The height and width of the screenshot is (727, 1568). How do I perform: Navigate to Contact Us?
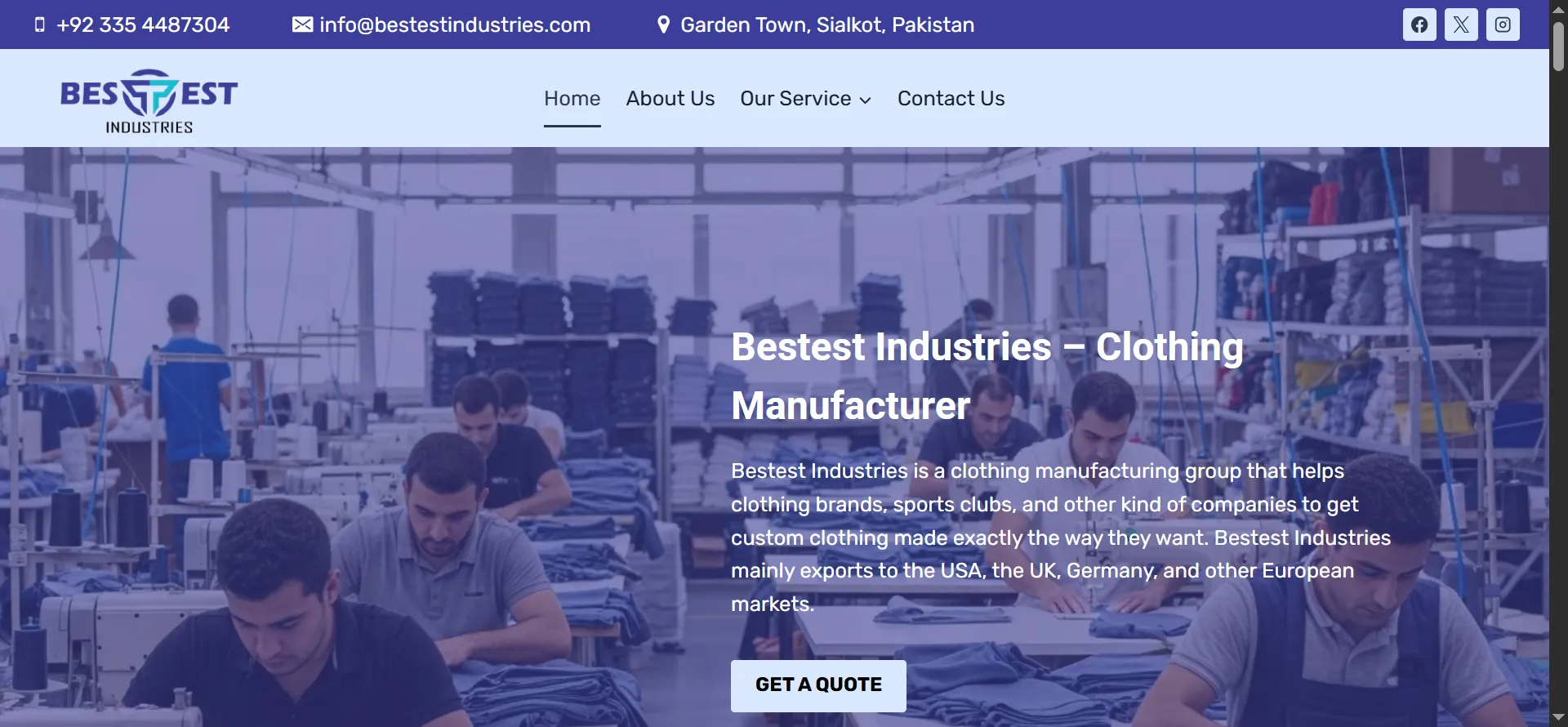click(951, 98)
